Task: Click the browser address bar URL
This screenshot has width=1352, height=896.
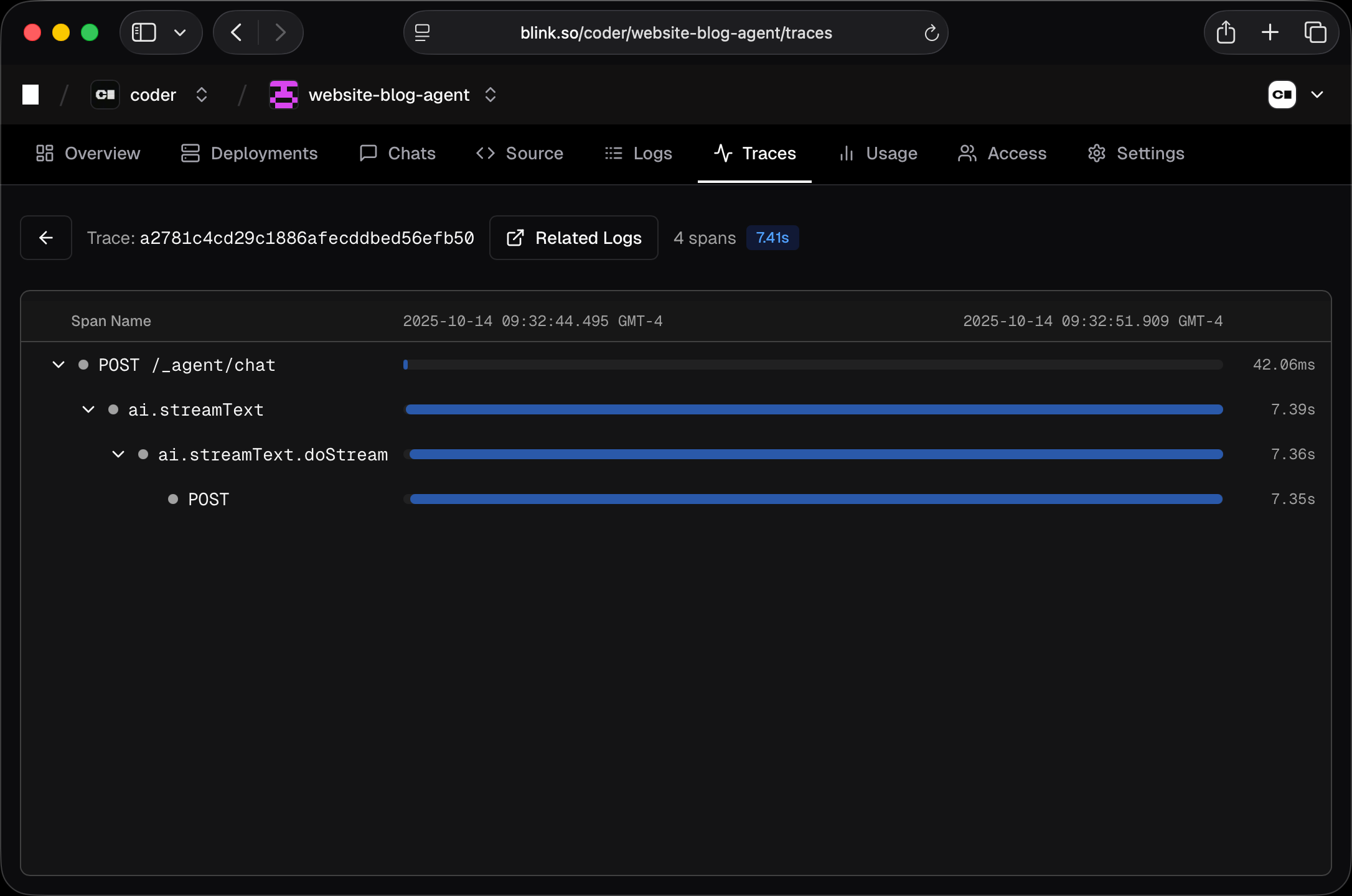Action: pos(676,32)
